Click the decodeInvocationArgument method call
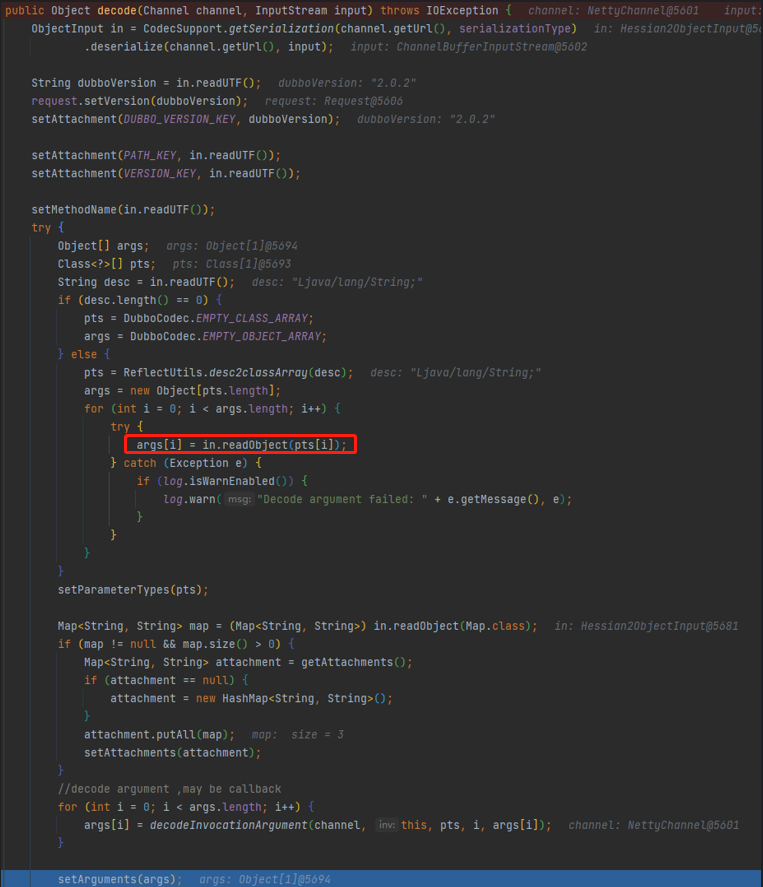Image resolution: width=763 pixels, height=887 pixels. pos(229,825)
